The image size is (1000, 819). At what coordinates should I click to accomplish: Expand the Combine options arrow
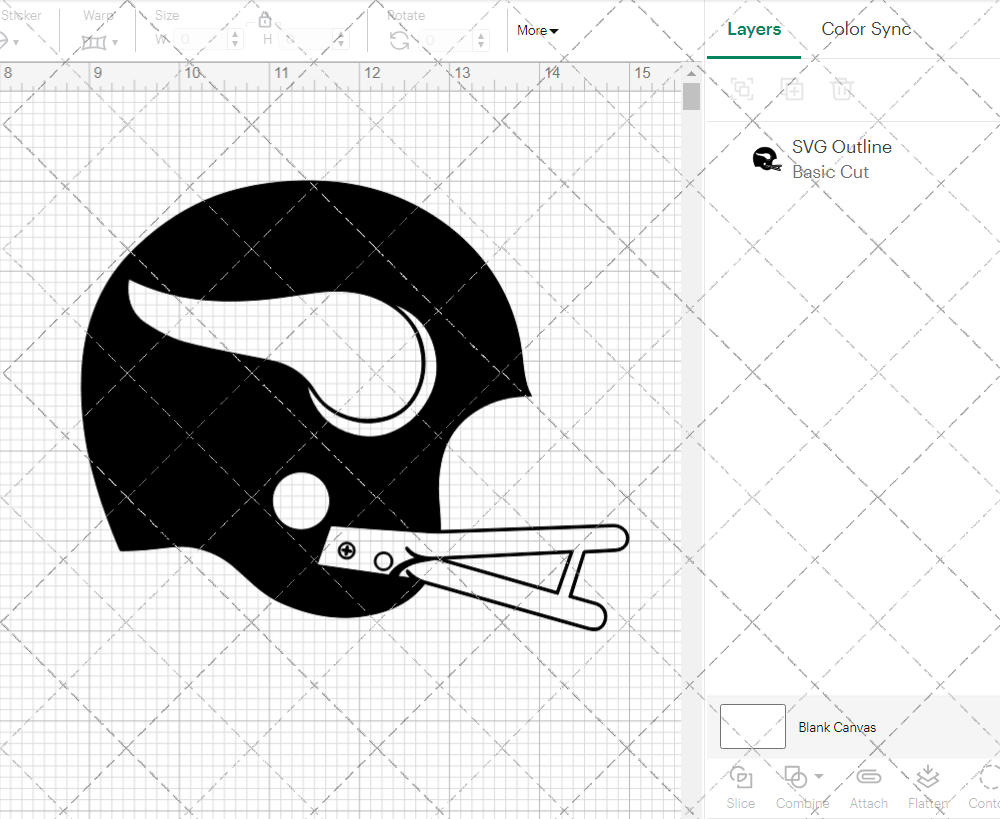[x=820, y=776]
